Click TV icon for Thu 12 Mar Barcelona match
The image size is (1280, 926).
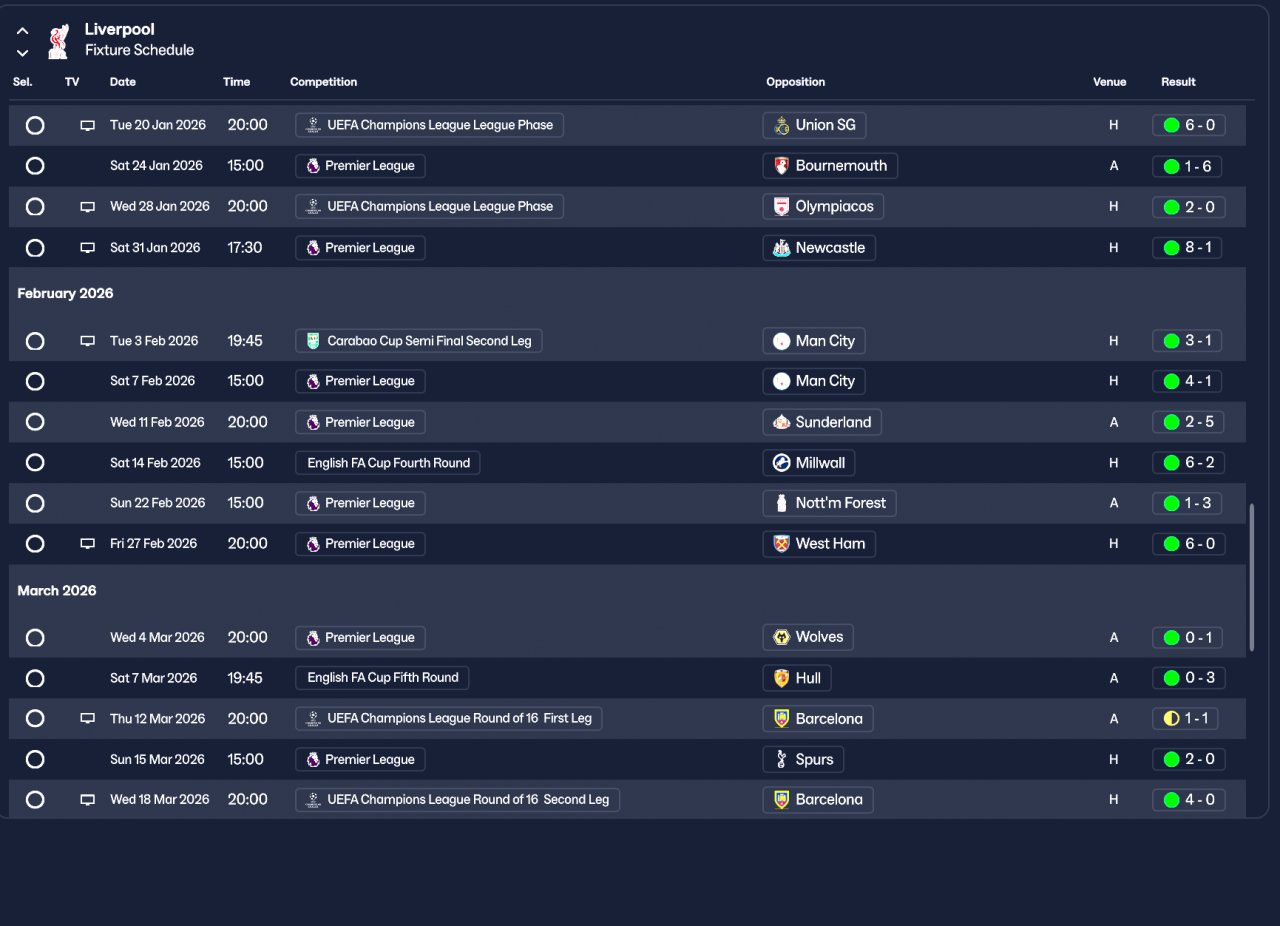(x=88, y=719)
